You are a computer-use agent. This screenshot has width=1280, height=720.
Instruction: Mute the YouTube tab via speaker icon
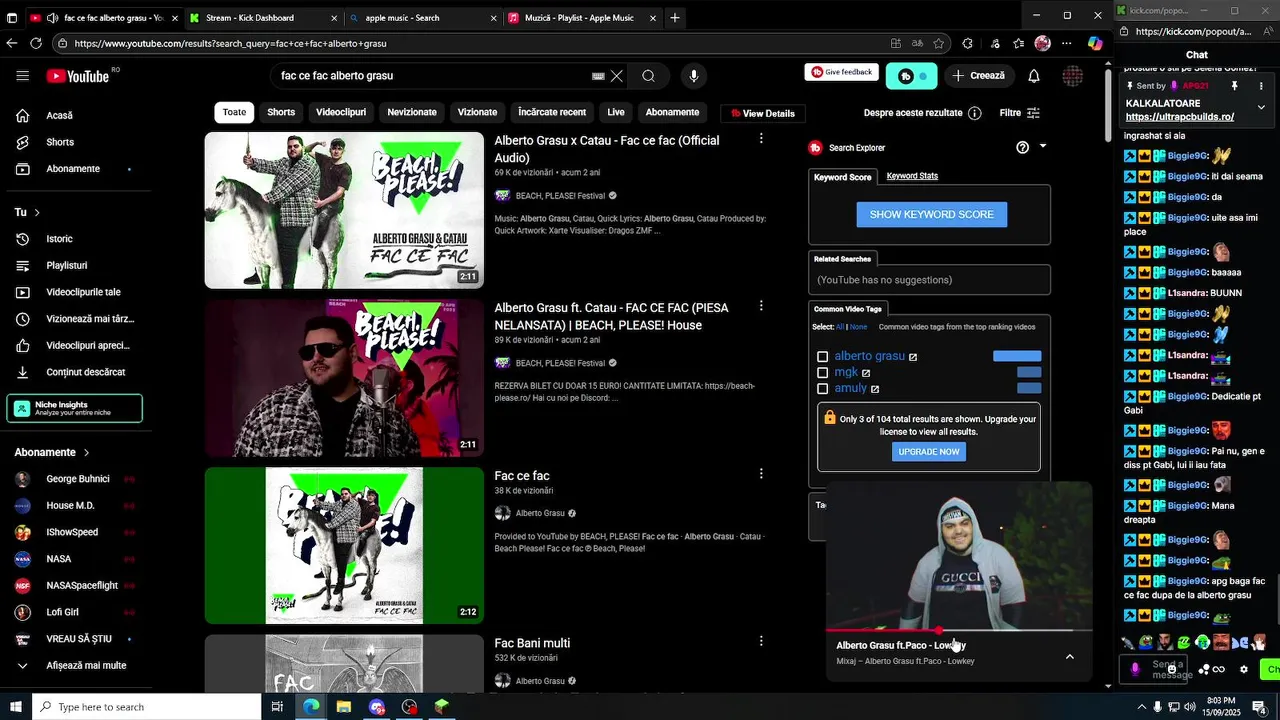(52, 18)
